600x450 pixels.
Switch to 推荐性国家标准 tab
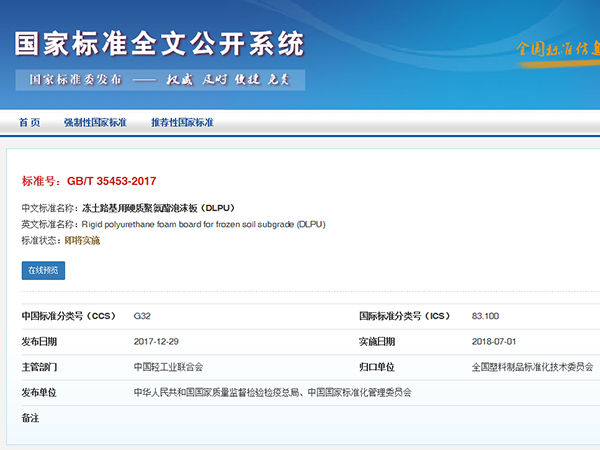[x=182, y=123]
